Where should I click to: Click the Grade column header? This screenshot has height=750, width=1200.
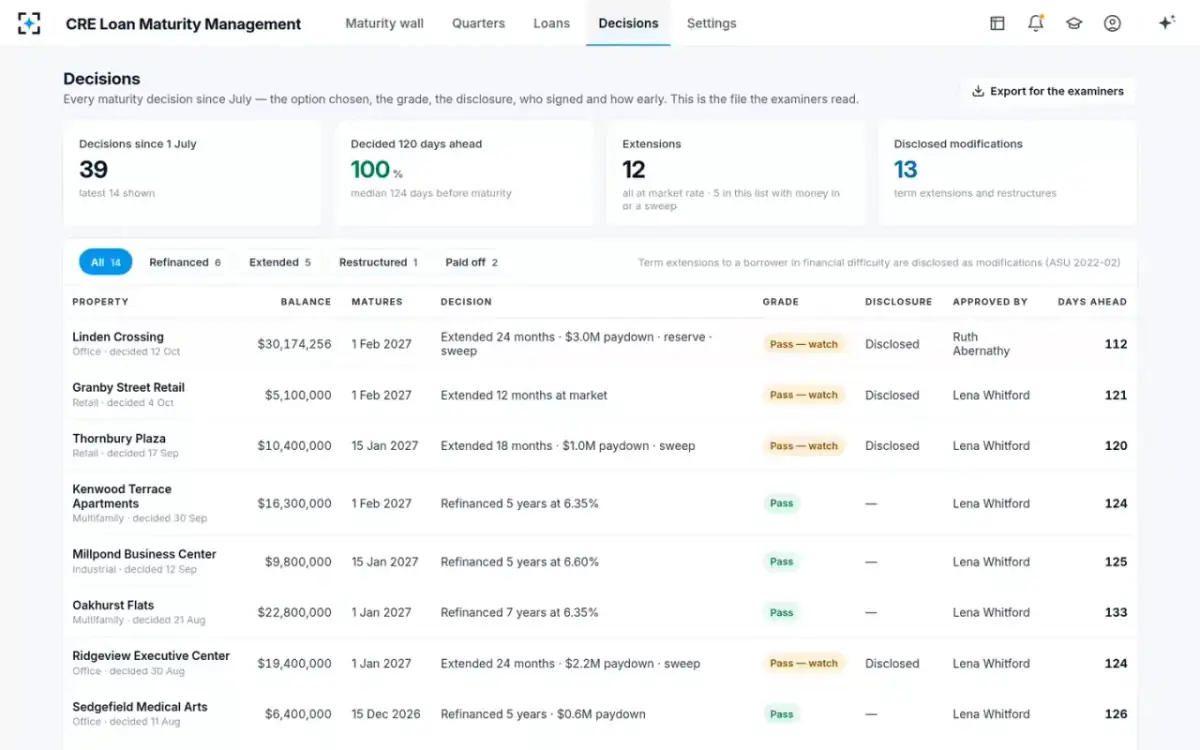click(x=780, y=301)
